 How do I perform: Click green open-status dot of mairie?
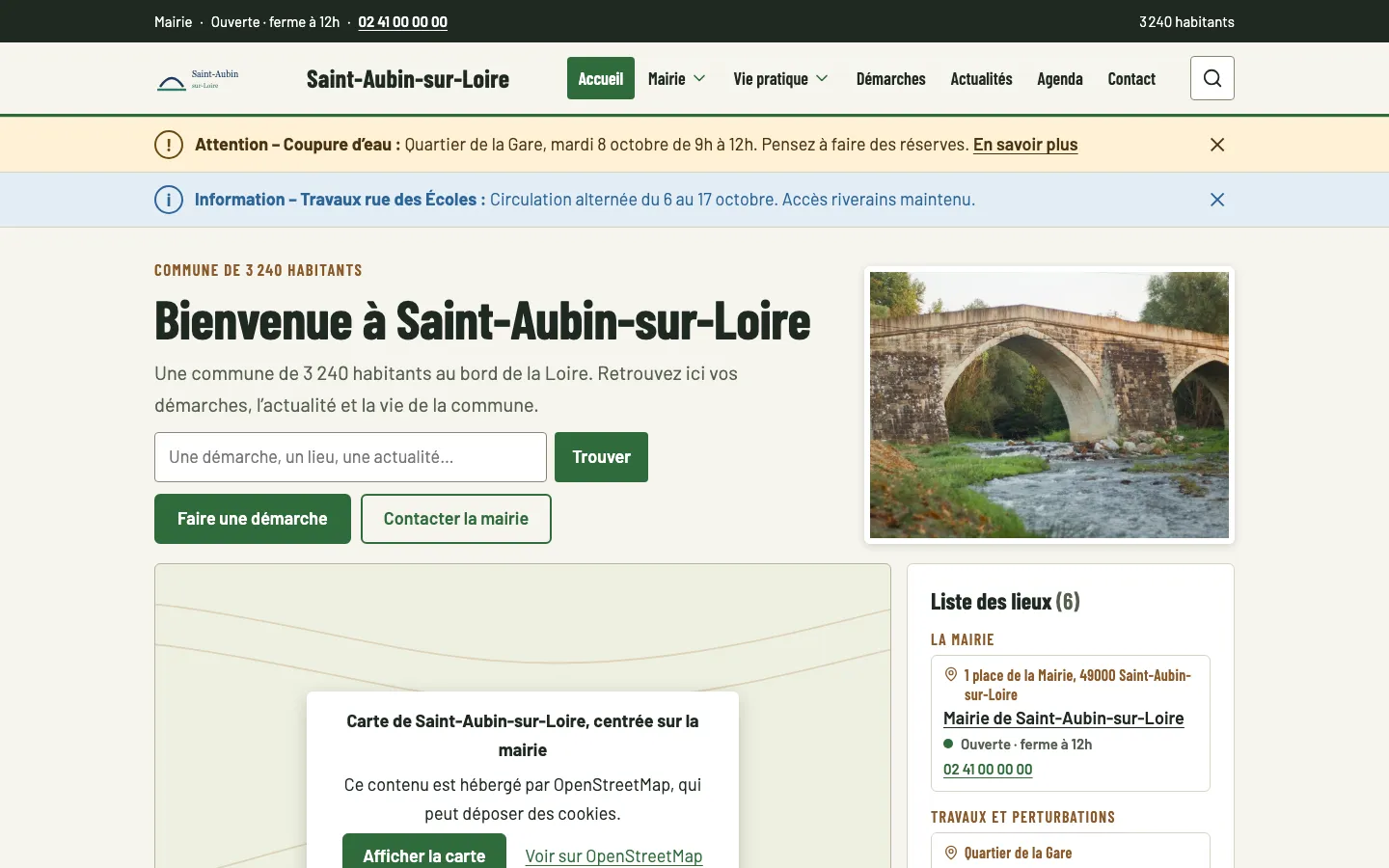click(948, 744)
